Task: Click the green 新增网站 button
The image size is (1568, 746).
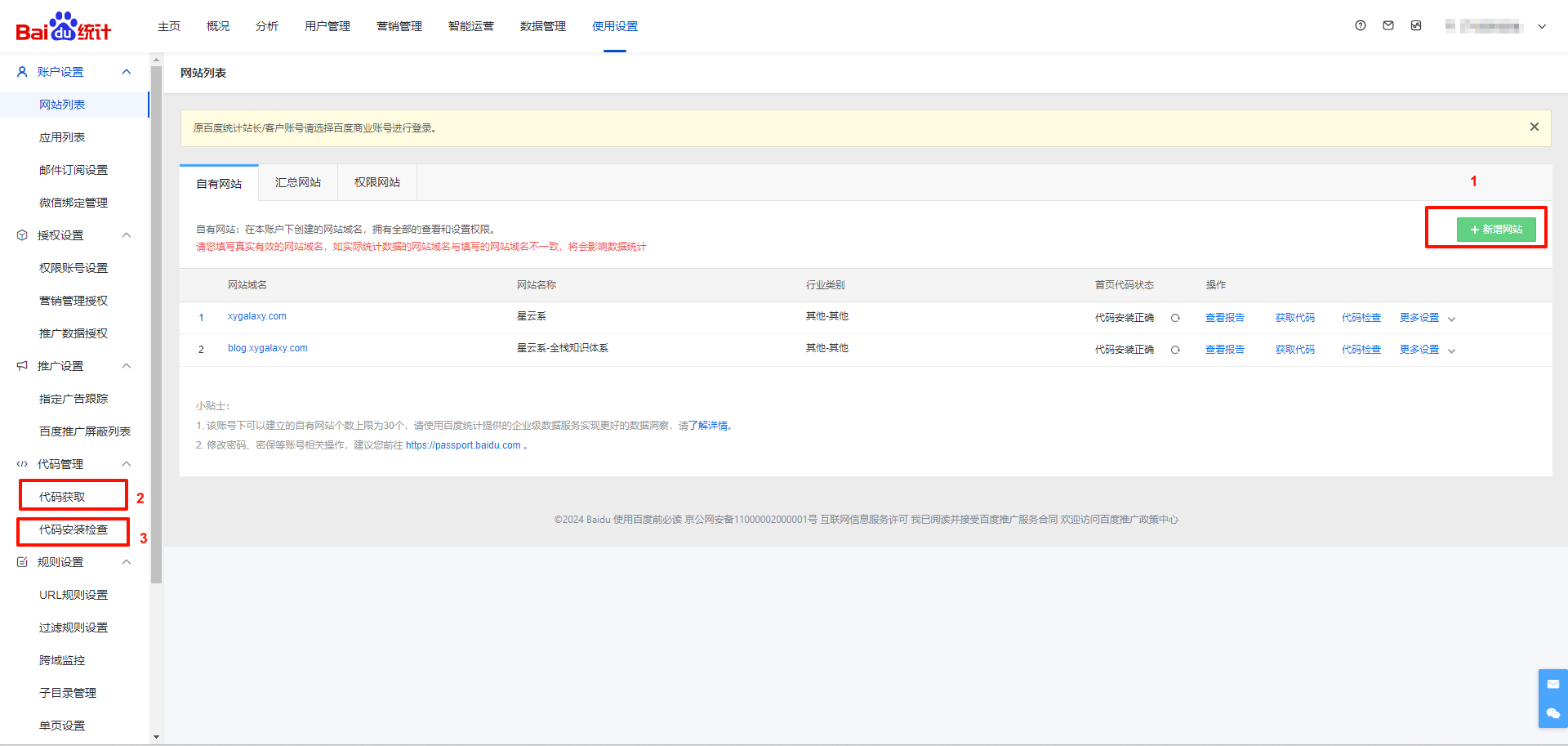Action: (x=1495, y=230)
